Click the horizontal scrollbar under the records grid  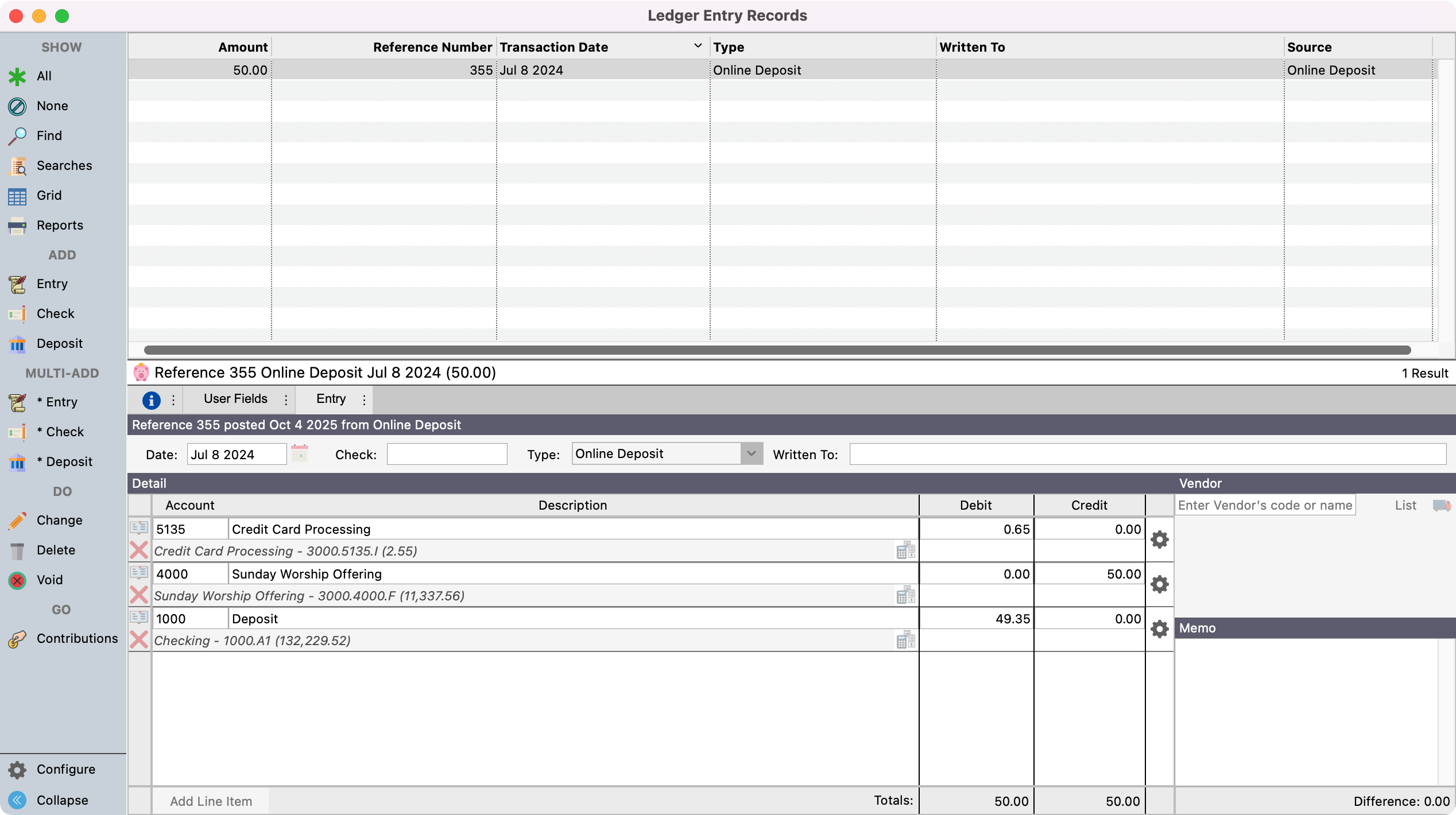pyautogui.click(x=777, y=350)
